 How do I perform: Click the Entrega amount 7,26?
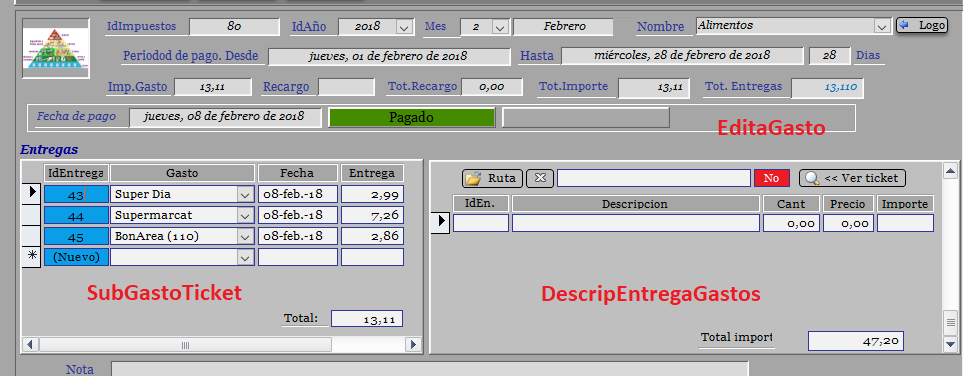(x=372, y=216)
